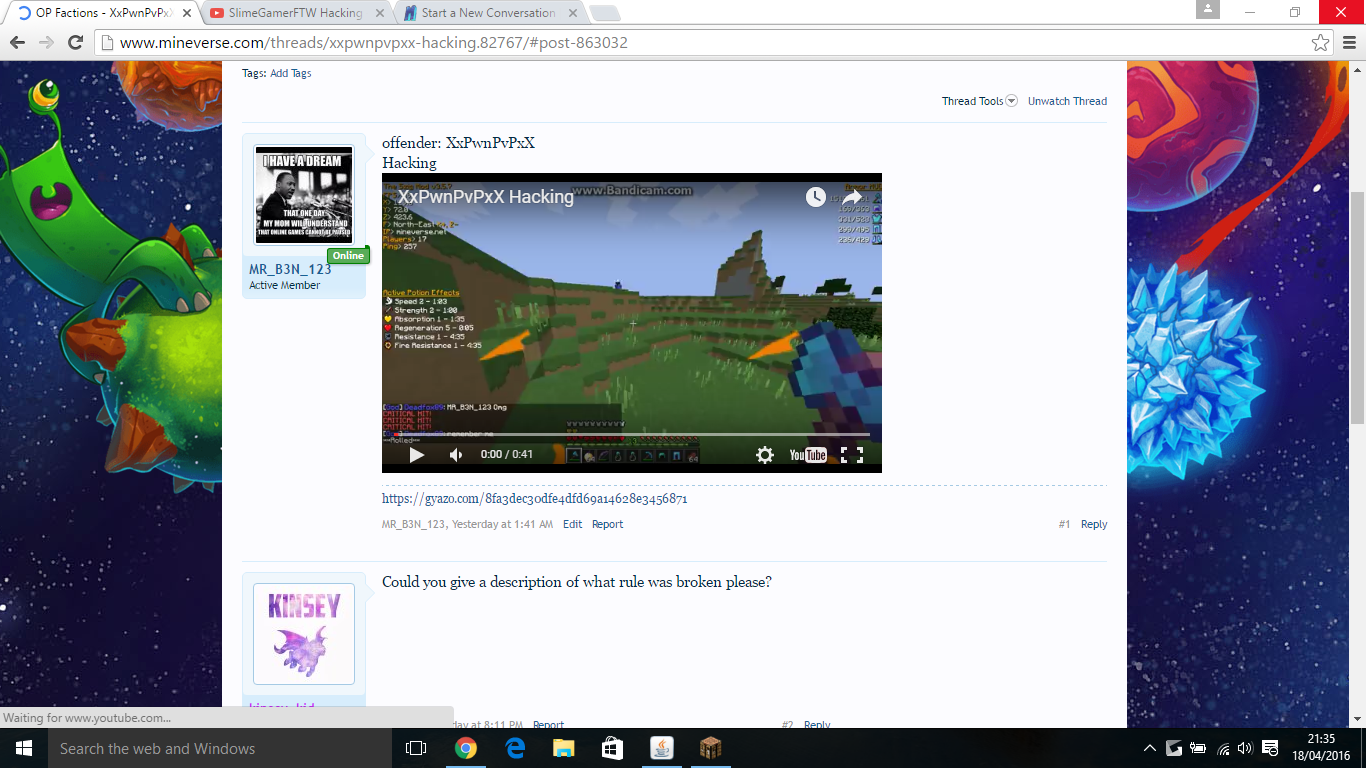Expand hidden system tray icons

pos(1149,748)
